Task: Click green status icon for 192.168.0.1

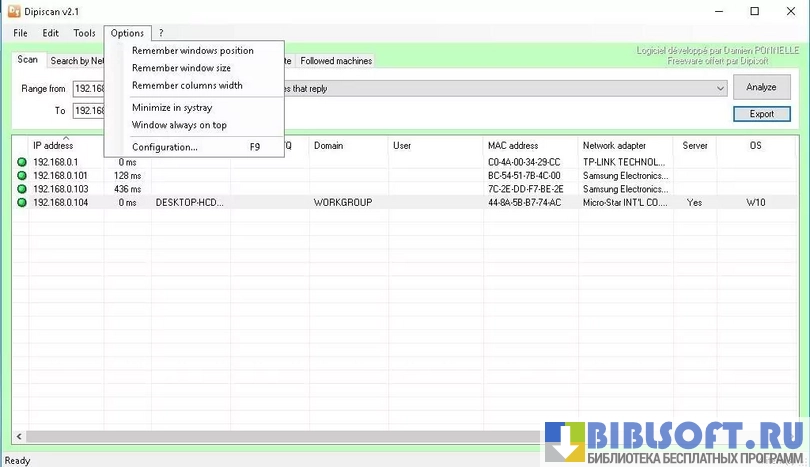Action: point(21,162)
